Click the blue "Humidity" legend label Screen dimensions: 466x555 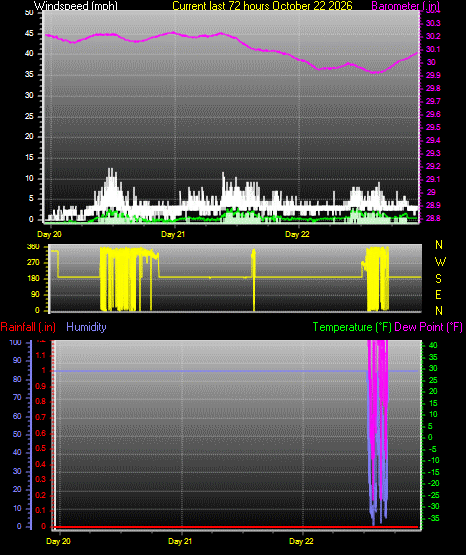(86, 327)
